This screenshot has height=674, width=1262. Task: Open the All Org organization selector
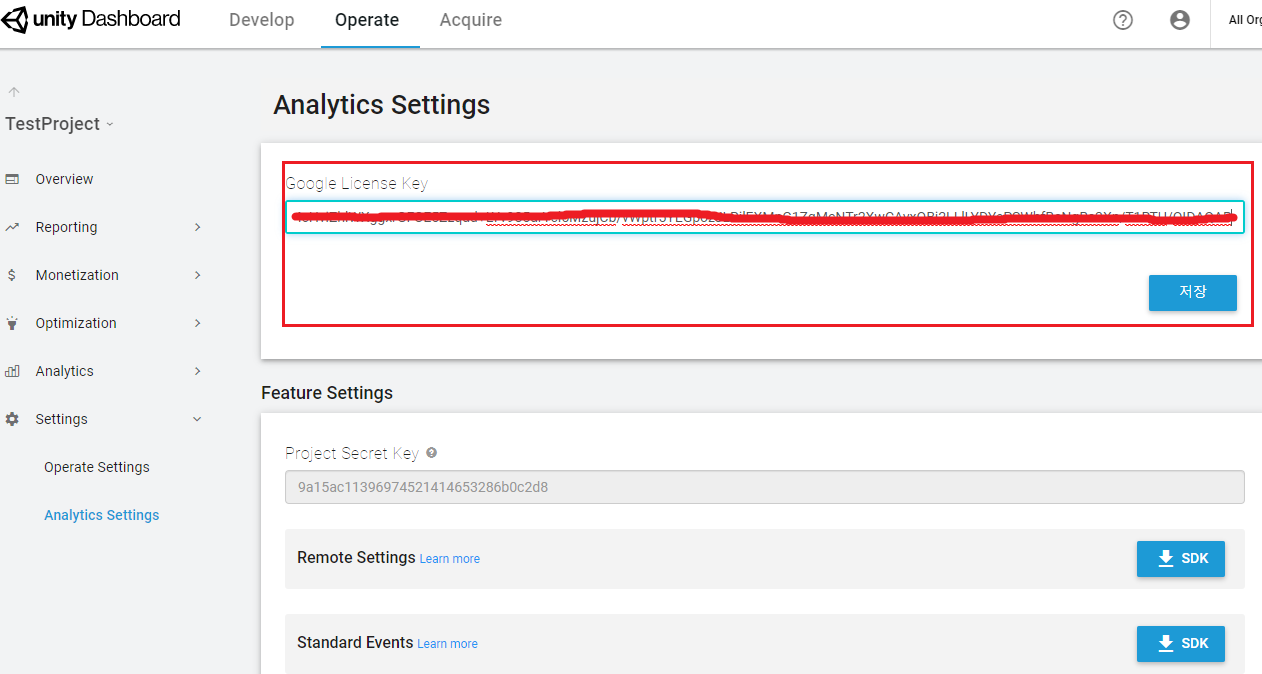(1245, 20)
